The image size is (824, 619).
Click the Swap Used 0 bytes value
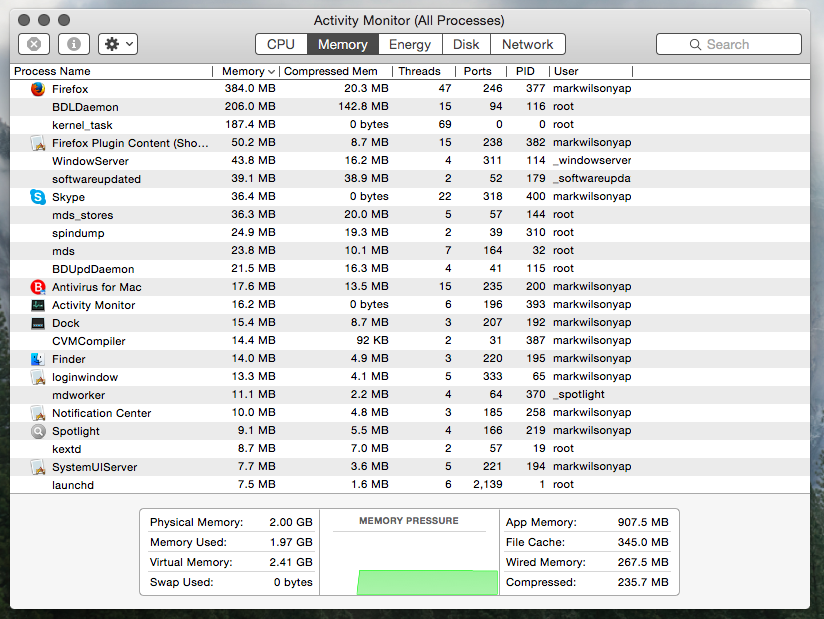293,582
